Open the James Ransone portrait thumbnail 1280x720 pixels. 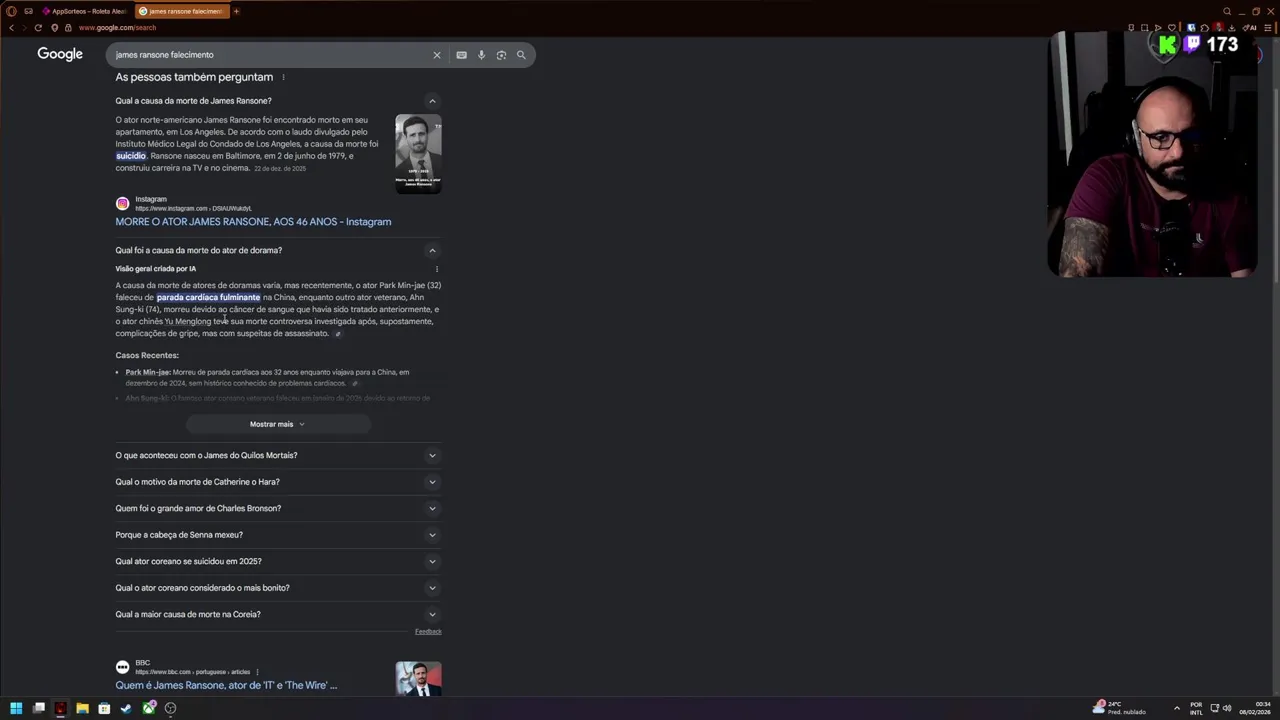click(x=418, y=154)
